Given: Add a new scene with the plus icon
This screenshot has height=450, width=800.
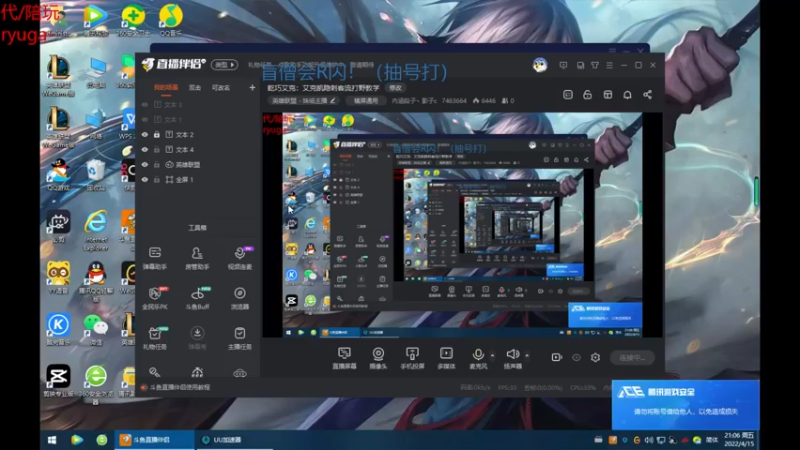Looking at the screenshot, I should click(x=252, y=88).
